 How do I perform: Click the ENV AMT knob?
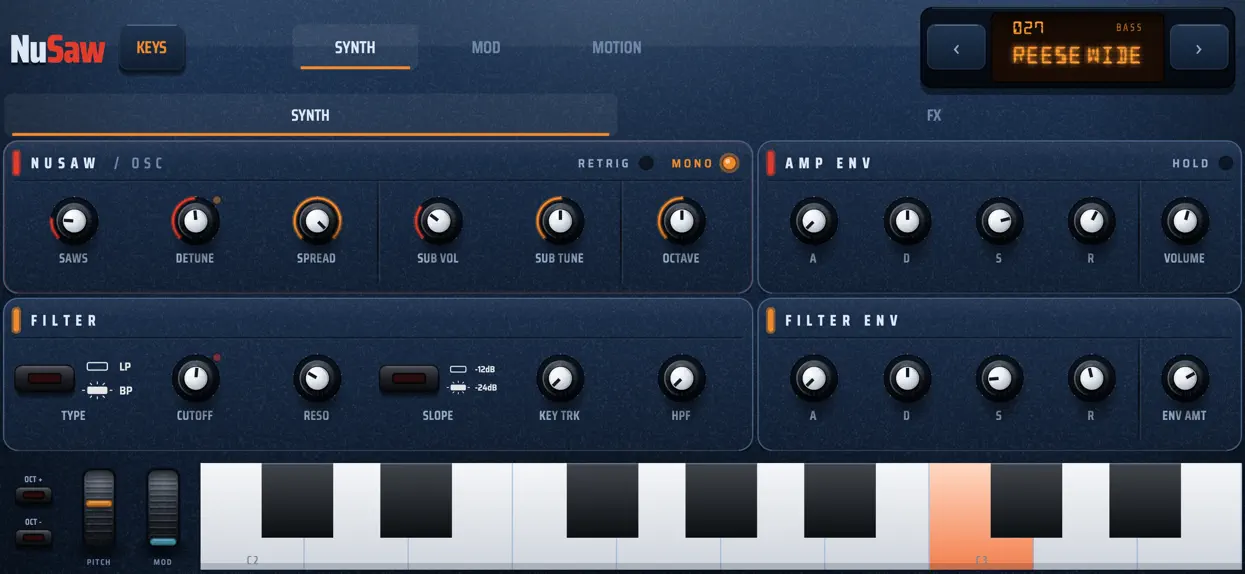[1184, 378]
